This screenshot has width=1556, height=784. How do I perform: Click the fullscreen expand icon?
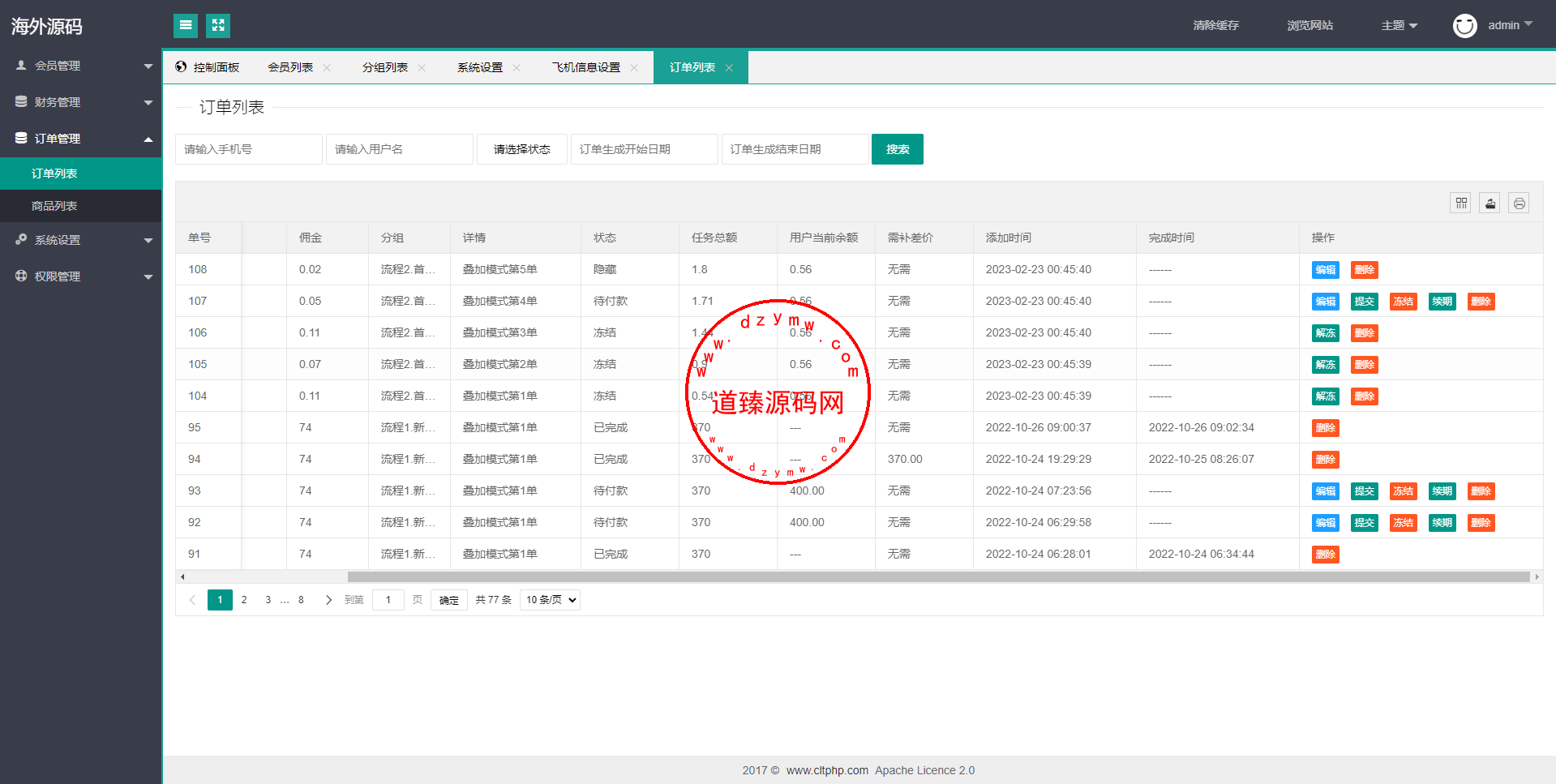[218, 26]
